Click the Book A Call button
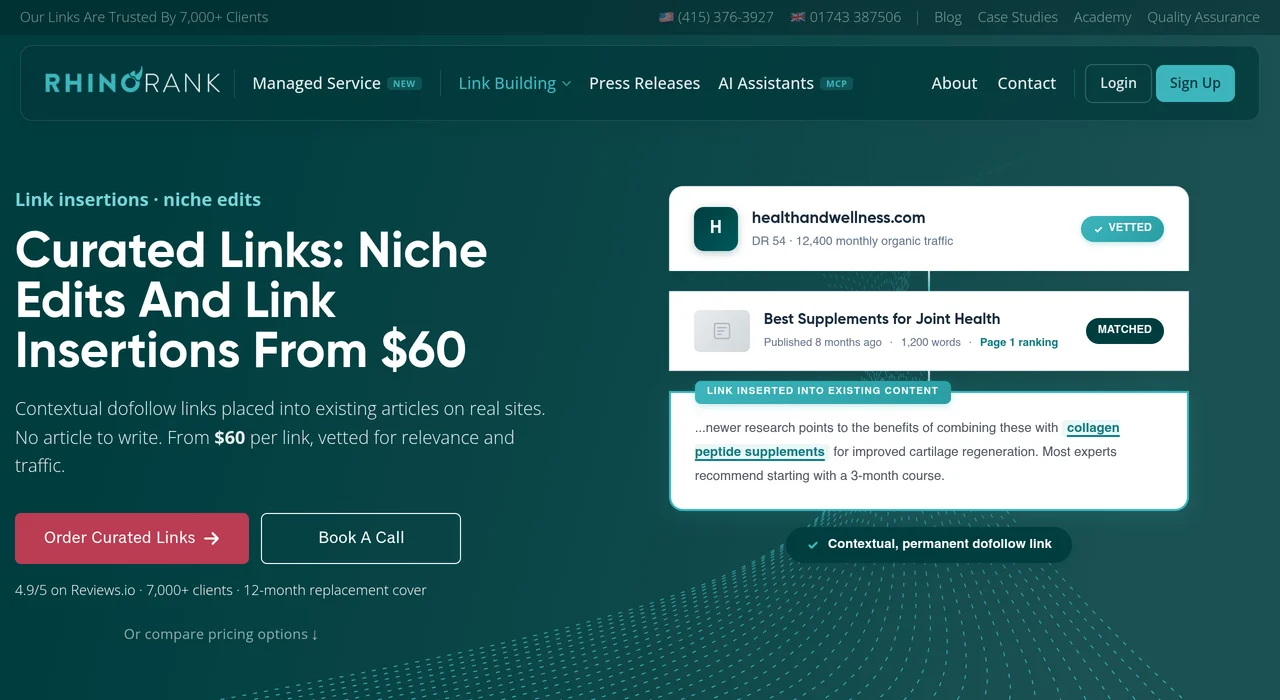 pos(361,538)
